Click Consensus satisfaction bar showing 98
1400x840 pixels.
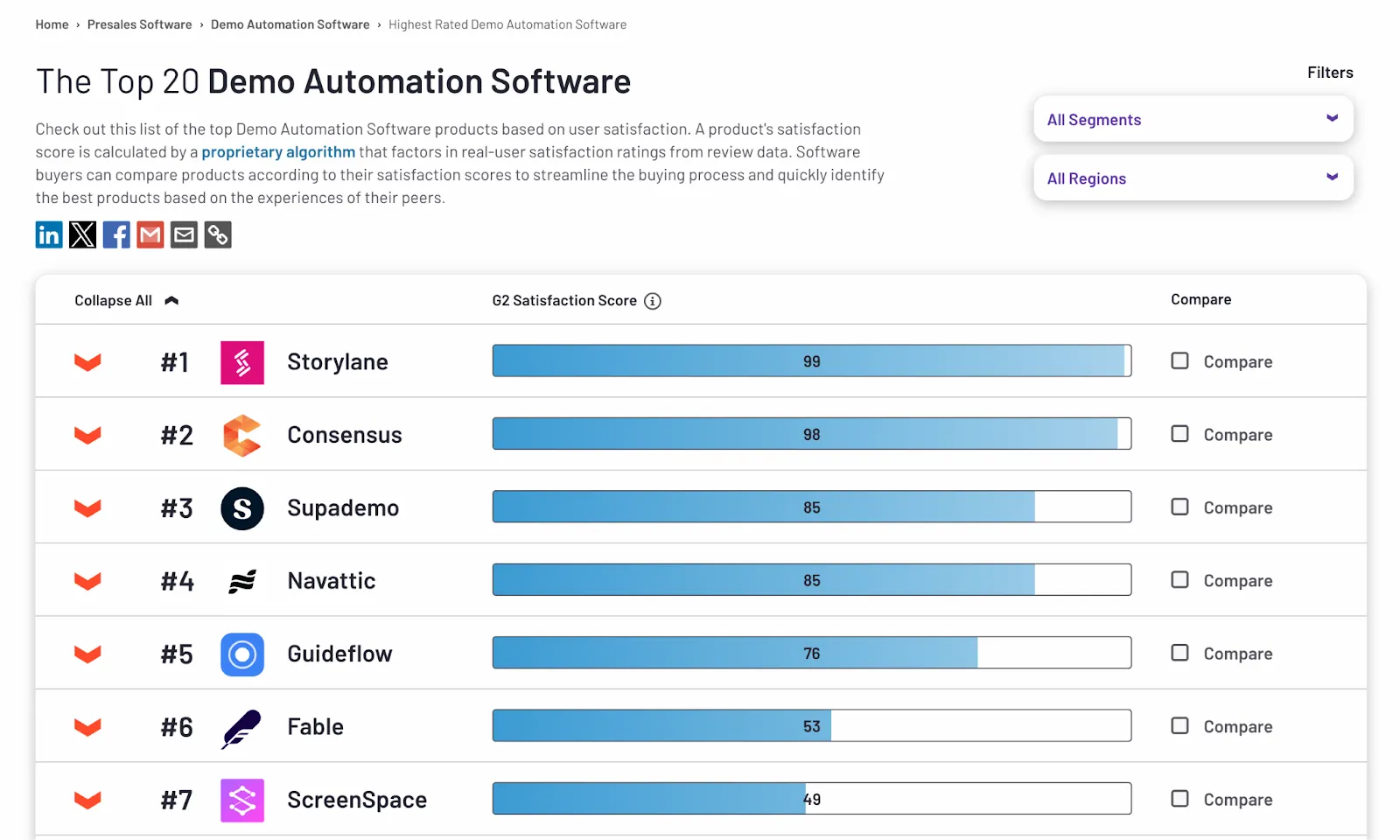pos(812,433)
